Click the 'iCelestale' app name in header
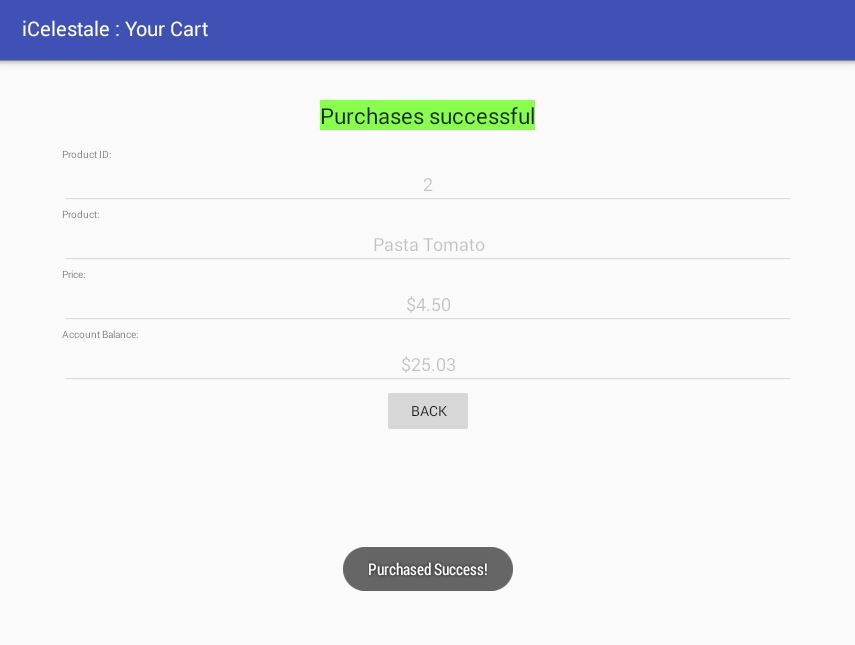The height and width of the screenshot is (645, 855). 65,29
